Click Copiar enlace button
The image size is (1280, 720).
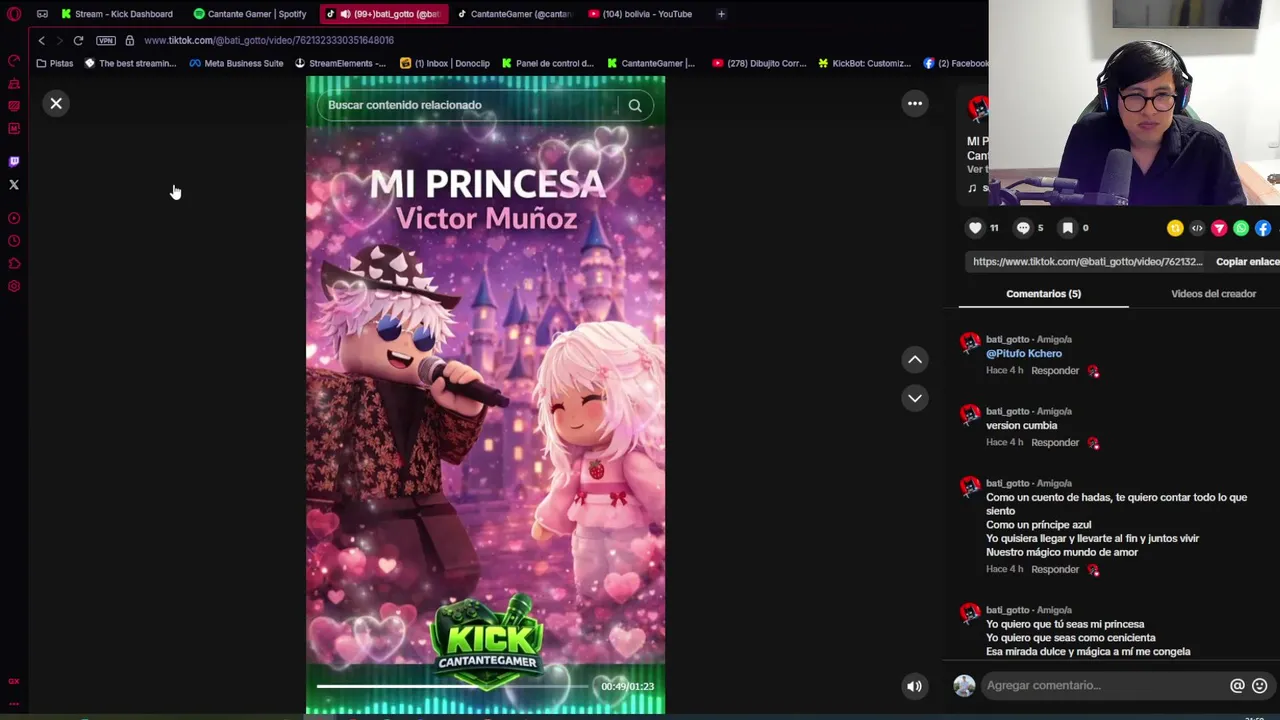coord(1247,261)
